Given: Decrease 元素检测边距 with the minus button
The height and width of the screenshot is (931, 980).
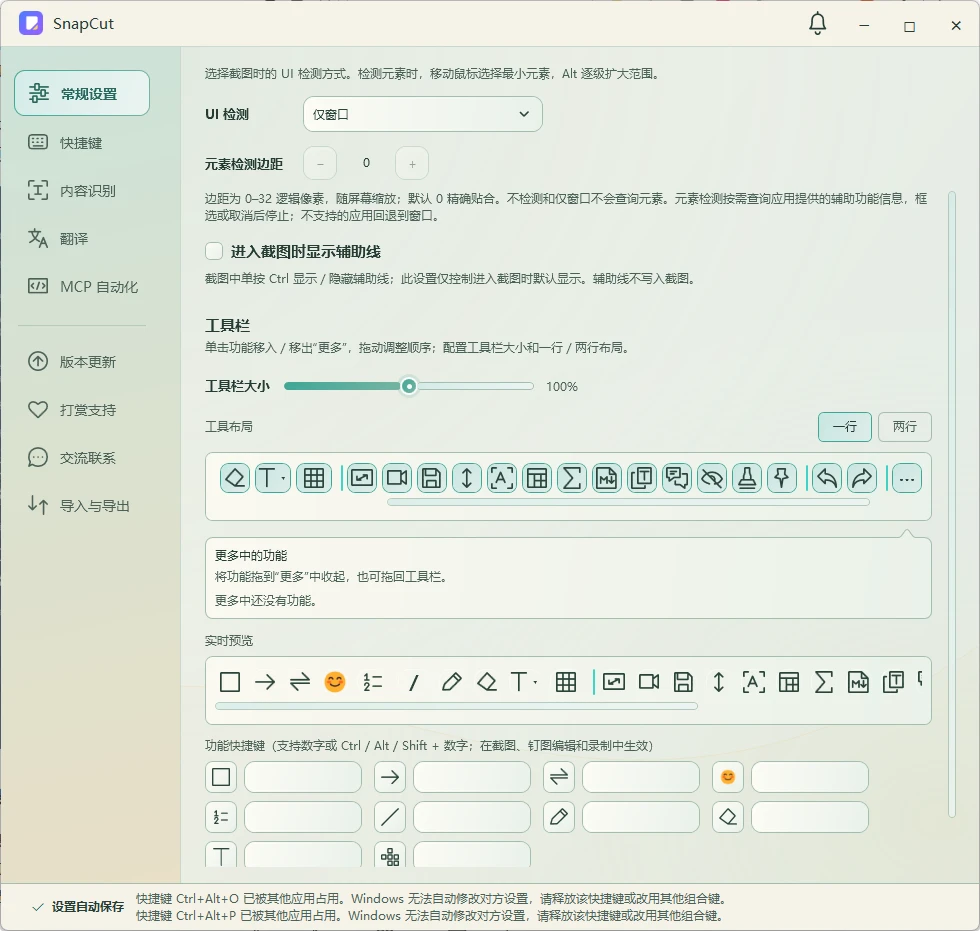Looking at the screenshot, I should [320, 164].
